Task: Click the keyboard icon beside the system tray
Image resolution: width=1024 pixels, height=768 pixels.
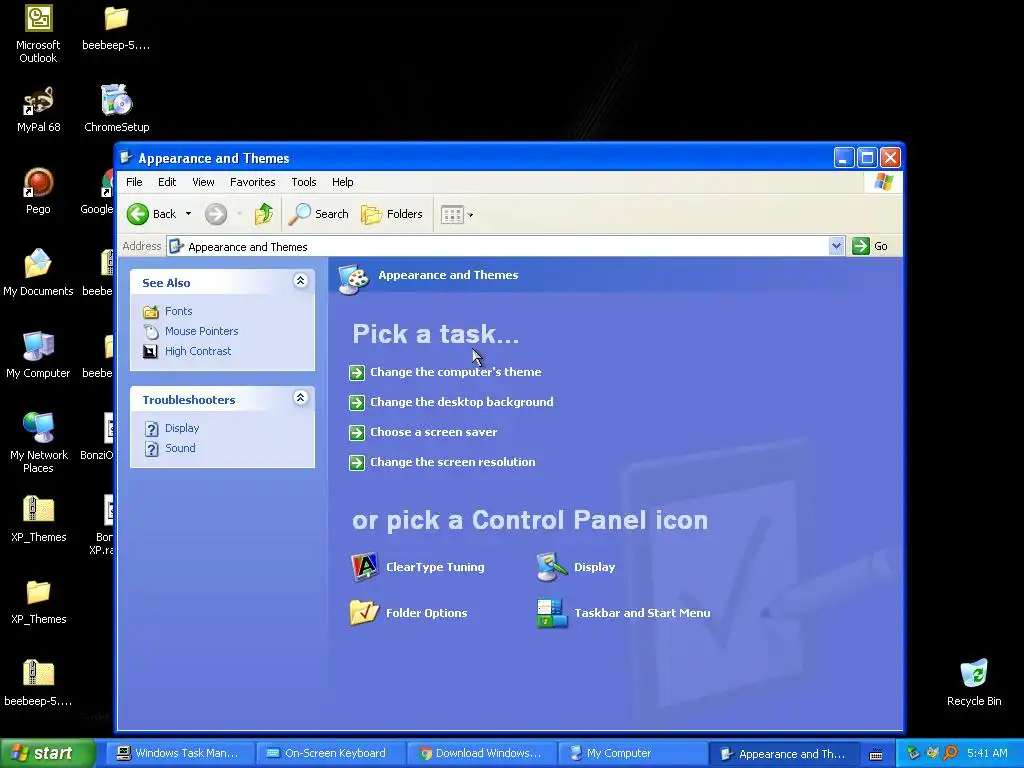Action: pyautogui.click(x=876, y=754)
